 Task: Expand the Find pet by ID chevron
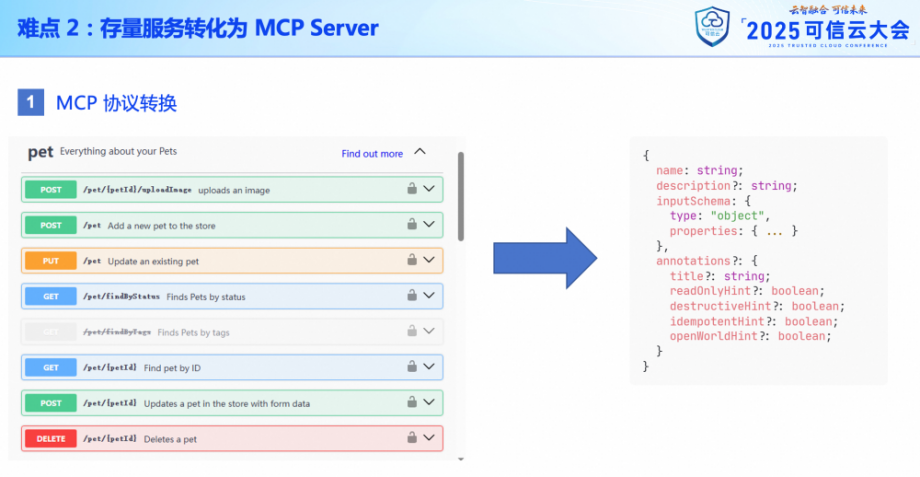tap(429, 367)
